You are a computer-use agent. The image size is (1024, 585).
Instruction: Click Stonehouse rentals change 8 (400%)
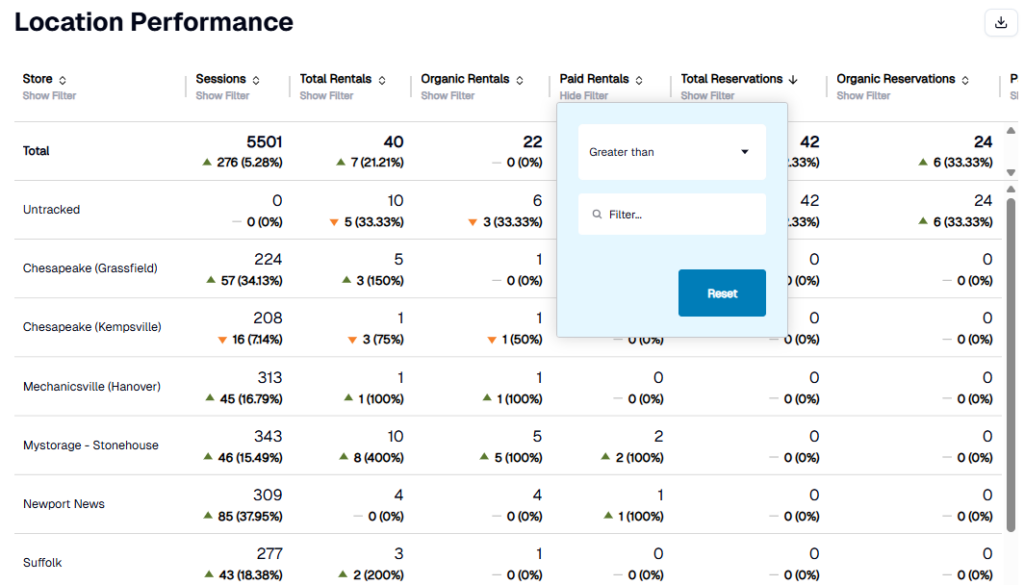coord(372,458)
